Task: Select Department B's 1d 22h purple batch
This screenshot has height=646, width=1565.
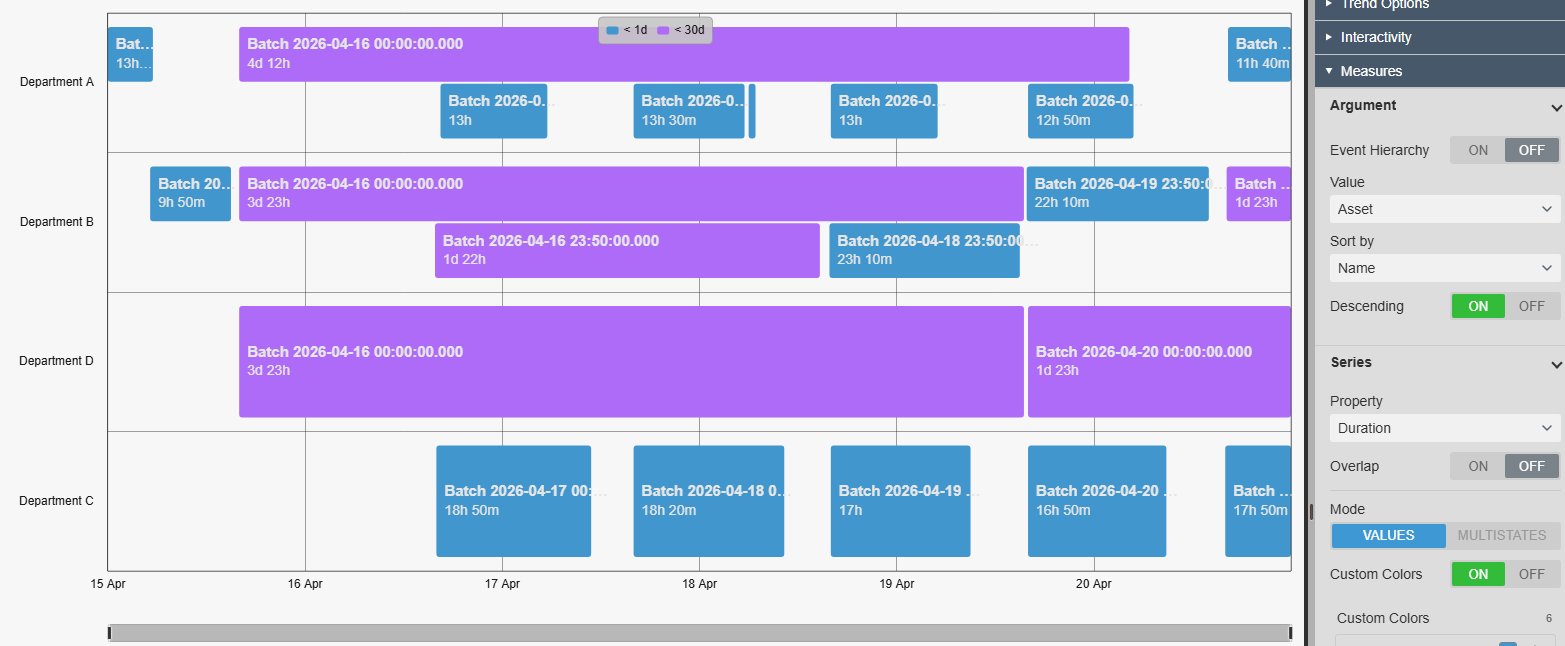Action: (627, 250)
